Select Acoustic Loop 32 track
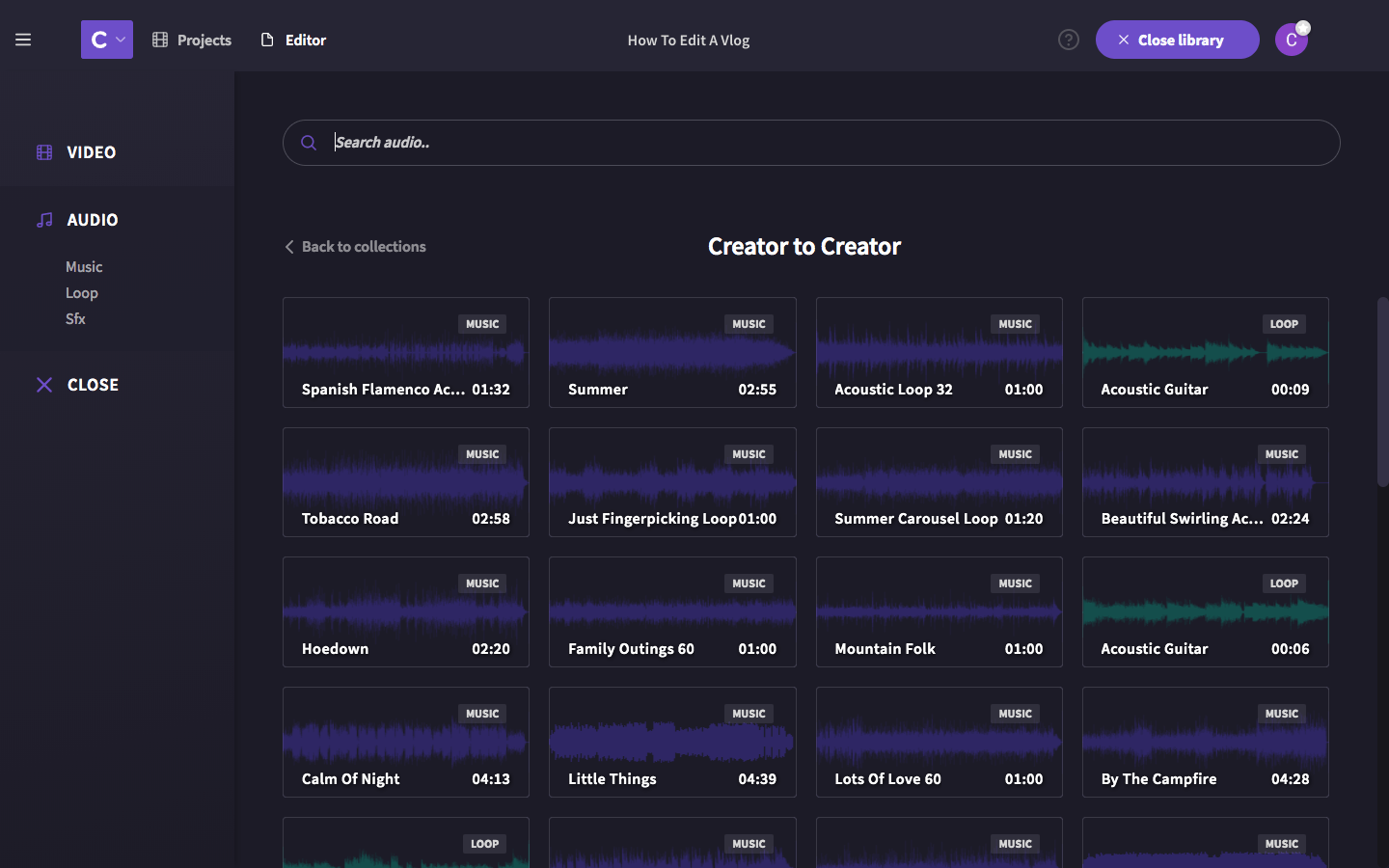The width and height of the screenshot is (1389, 868). (940, 352)
